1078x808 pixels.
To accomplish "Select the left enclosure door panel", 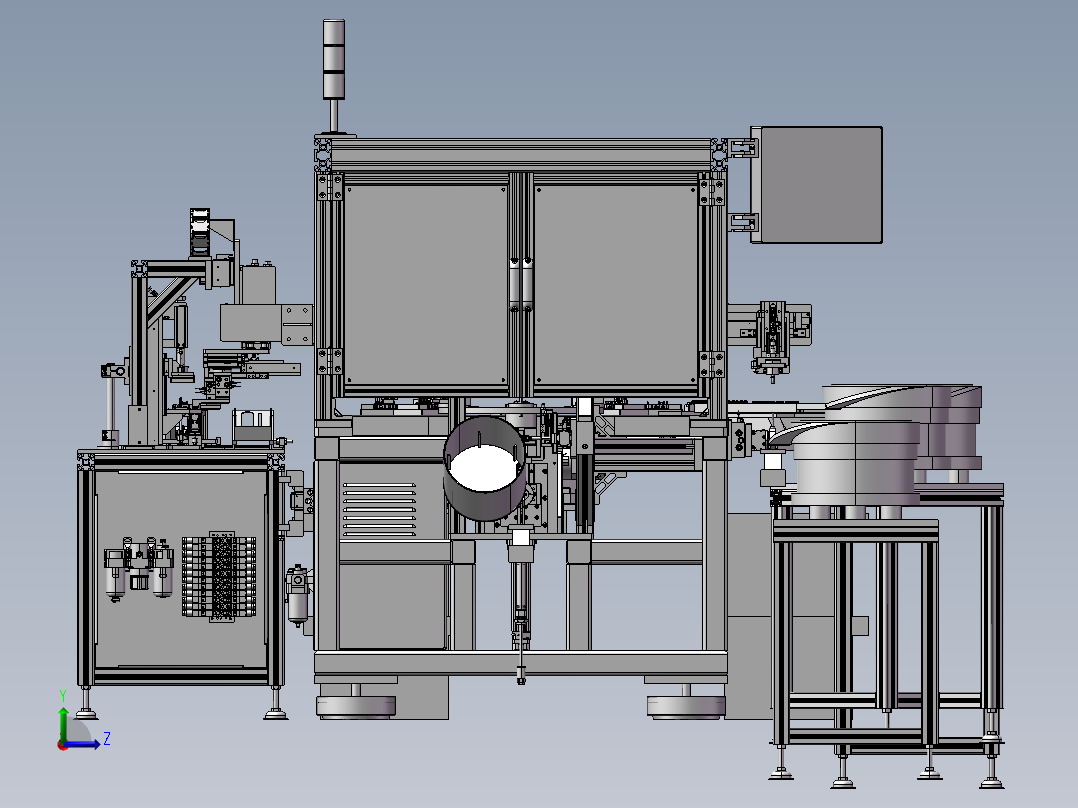I will [x=426, y=285].
